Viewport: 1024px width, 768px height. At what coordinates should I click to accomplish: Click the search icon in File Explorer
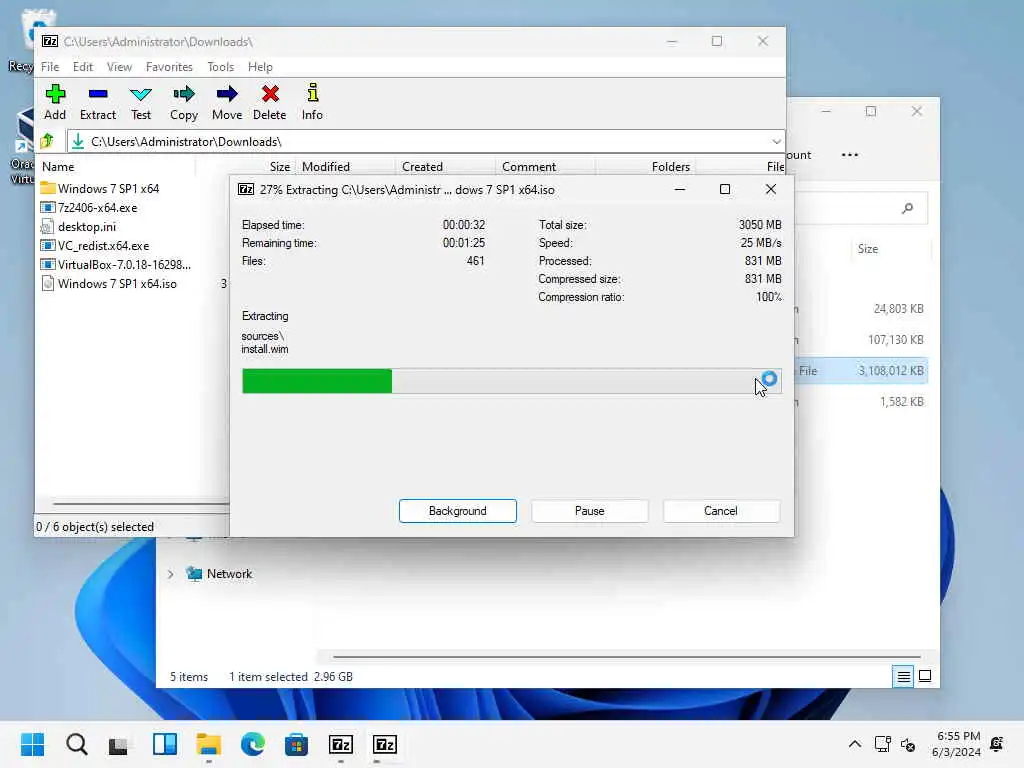(907, 208)
